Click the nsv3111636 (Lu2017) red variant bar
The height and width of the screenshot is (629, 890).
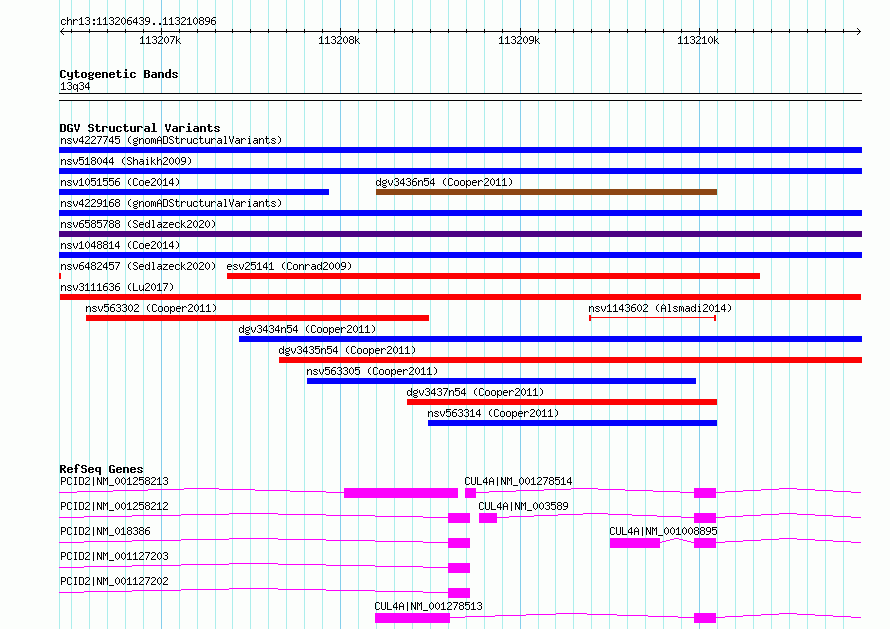point(460,297)
